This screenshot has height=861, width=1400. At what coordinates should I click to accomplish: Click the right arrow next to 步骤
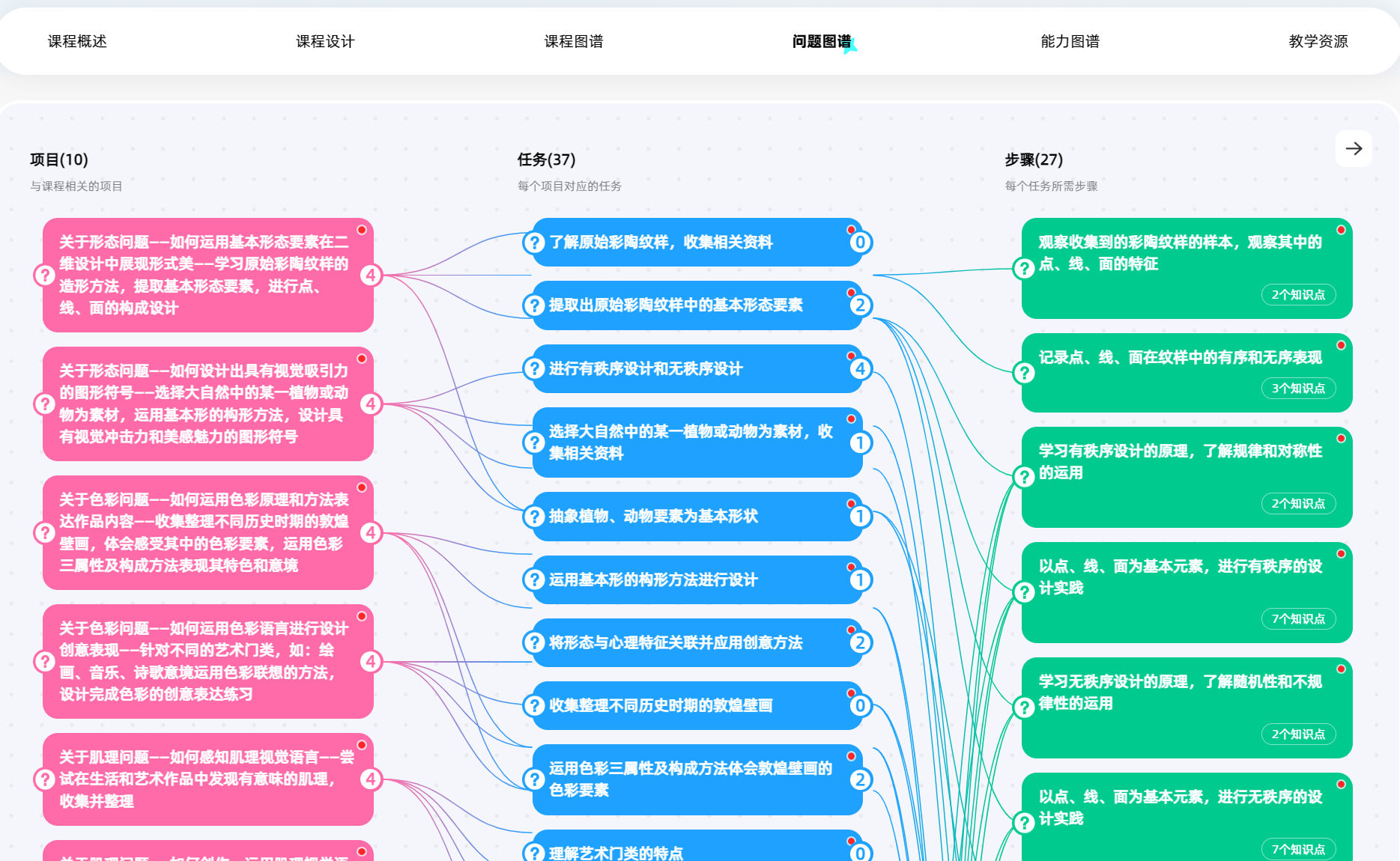1354,149
